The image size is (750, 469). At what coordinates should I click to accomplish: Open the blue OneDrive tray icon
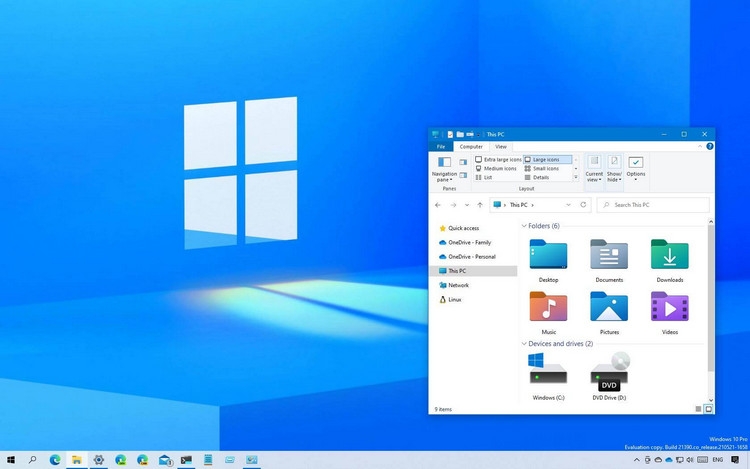pyautogui.click(x=669, y=460)
